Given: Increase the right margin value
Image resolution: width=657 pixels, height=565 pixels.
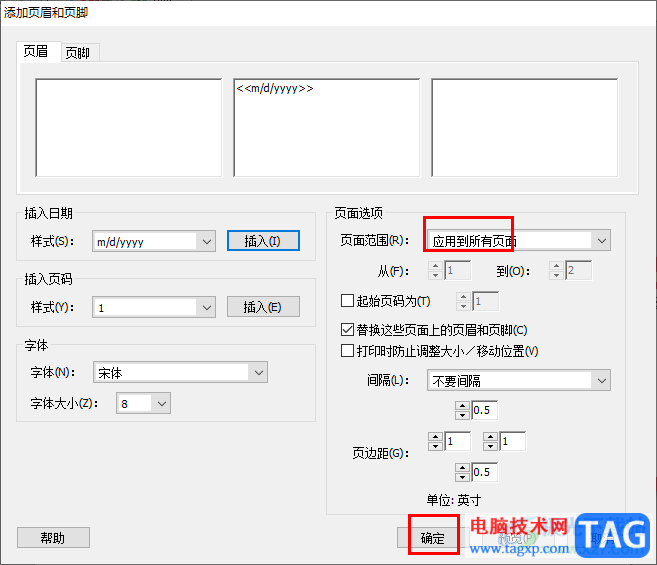Looking at the screenshot, I should click(x=490, y=436).
